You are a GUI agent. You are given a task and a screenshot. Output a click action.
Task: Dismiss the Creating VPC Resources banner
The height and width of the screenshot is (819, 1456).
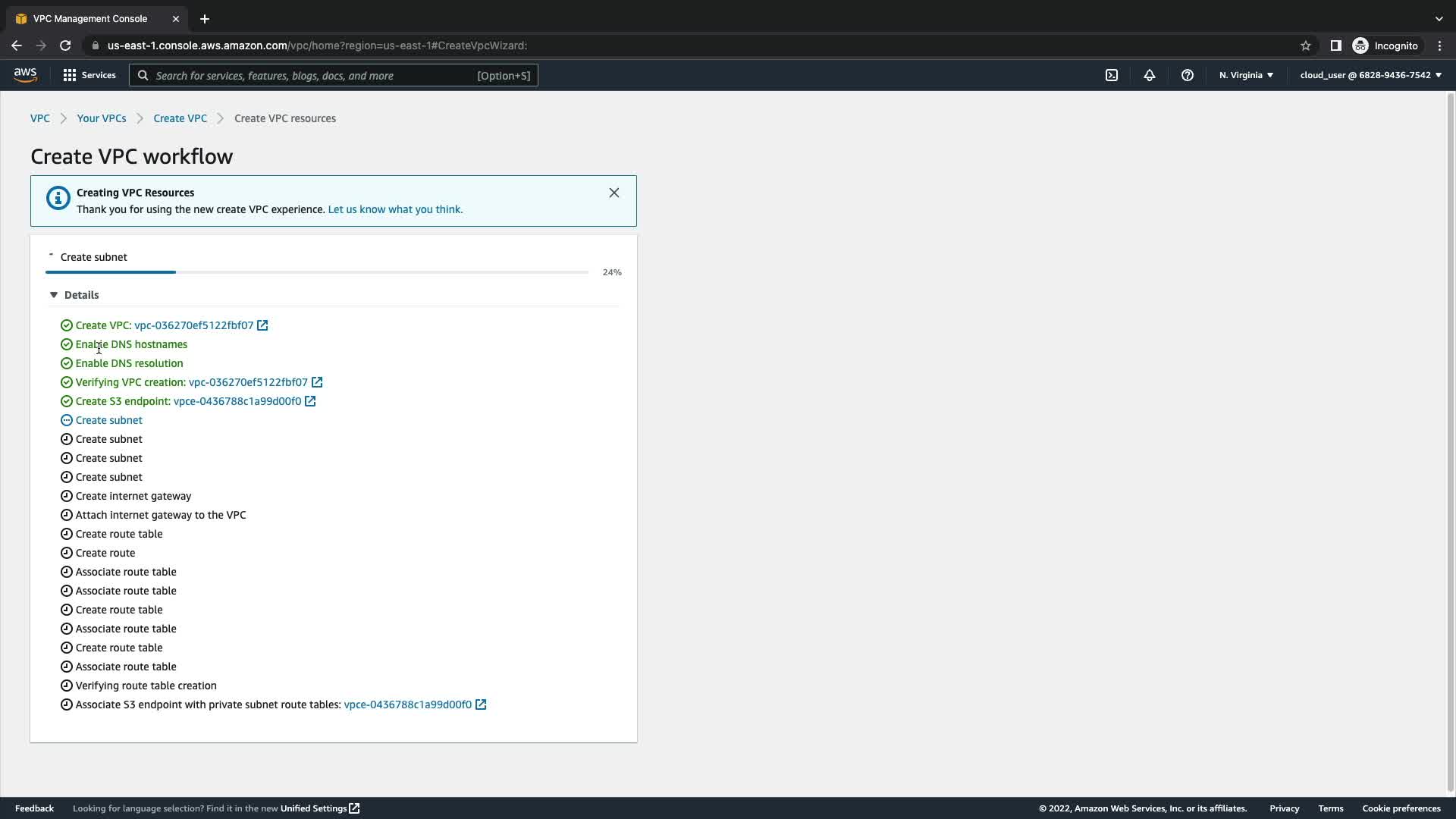614,193
